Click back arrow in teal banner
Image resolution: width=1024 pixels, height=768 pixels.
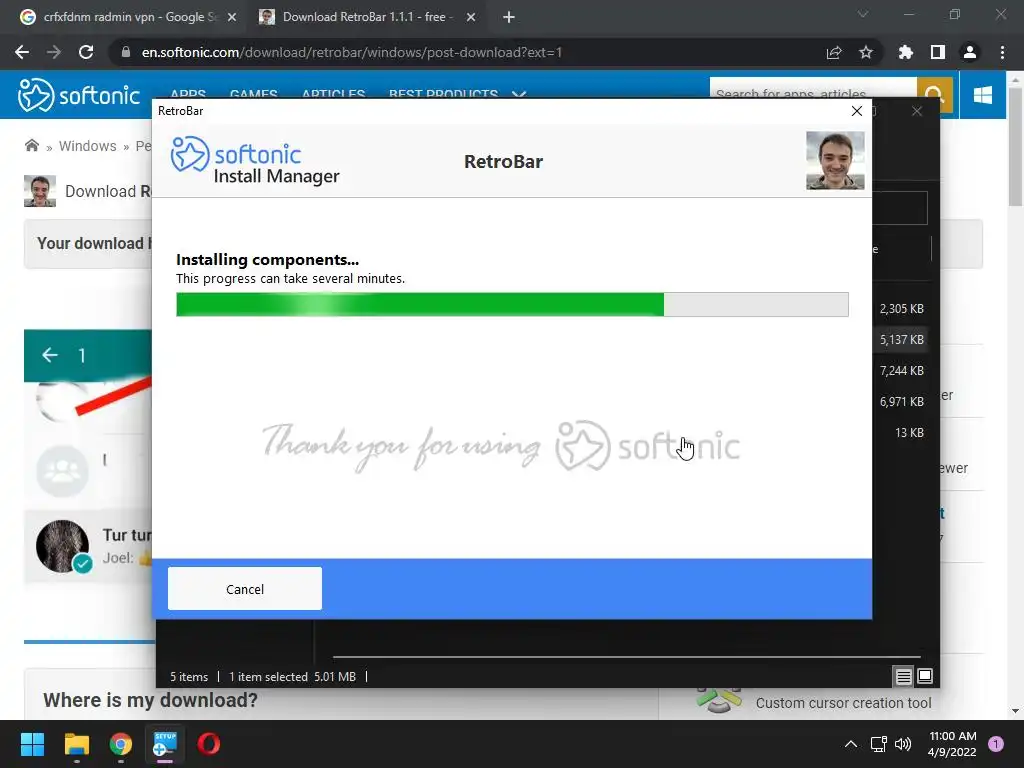(50, 355)
